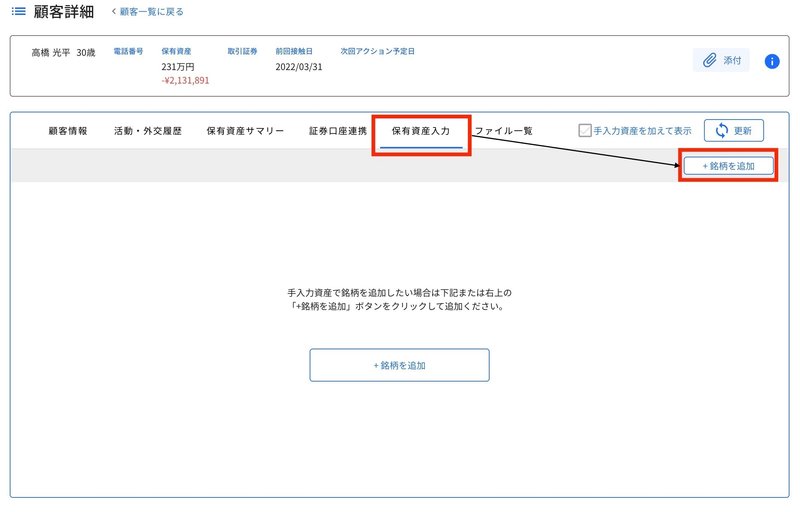Switch to the 顧客情報 tab
The width and height of the screenshot is (800, 512).
pyautogui.click(x=68, y=131)
